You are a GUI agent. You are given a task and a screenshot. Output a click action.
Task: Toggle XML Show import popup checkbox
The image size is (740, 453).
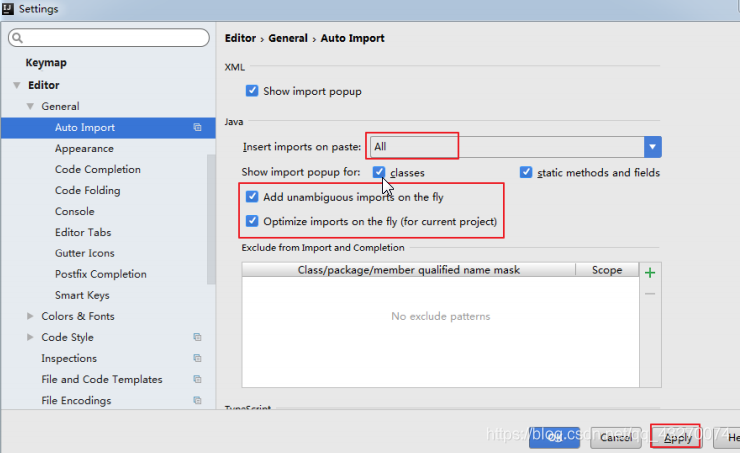252,91
